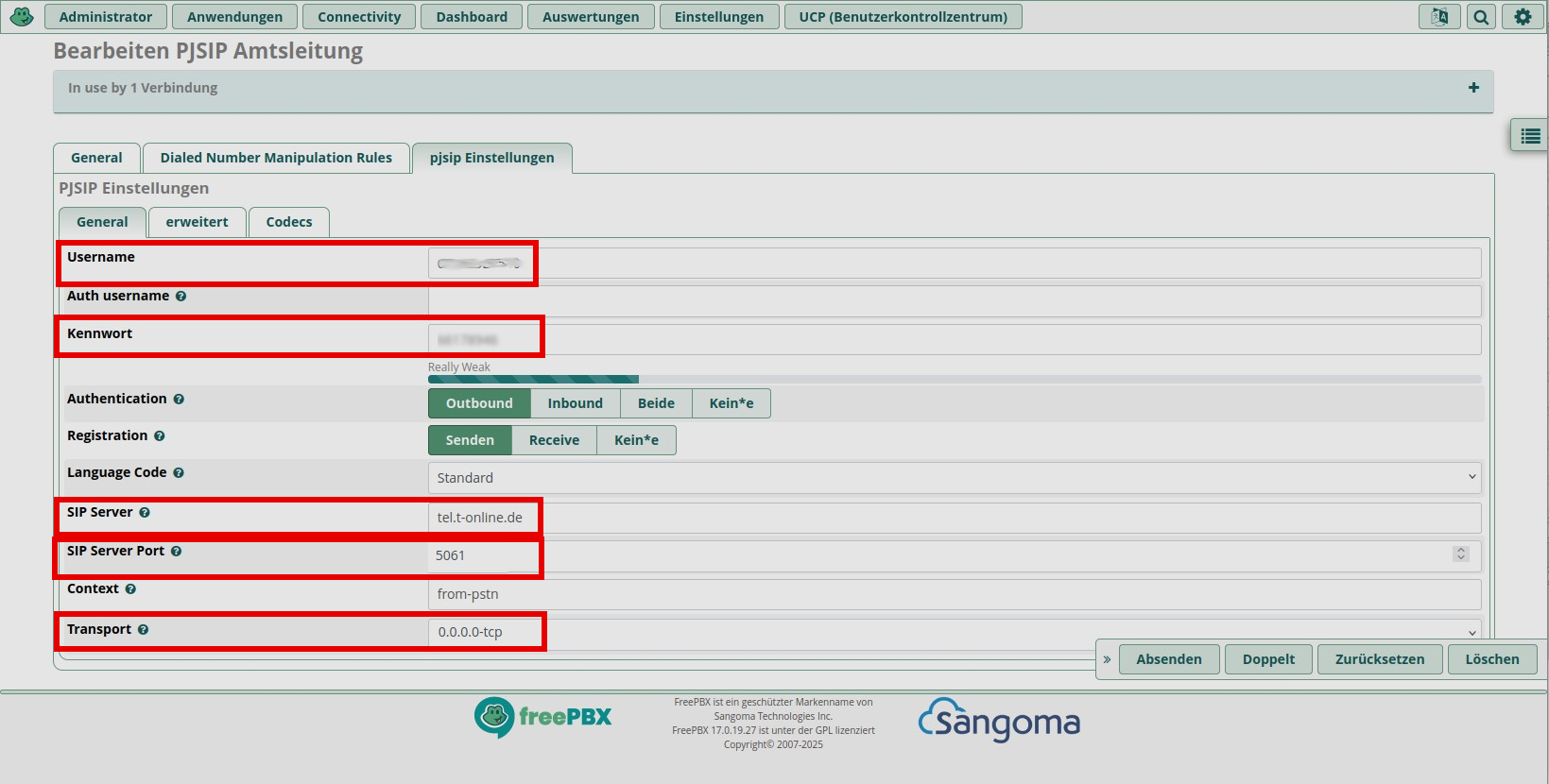This screenshot has height=784, width=1549.
Task: Click help icon next to Transport
Action: [143, 630]
